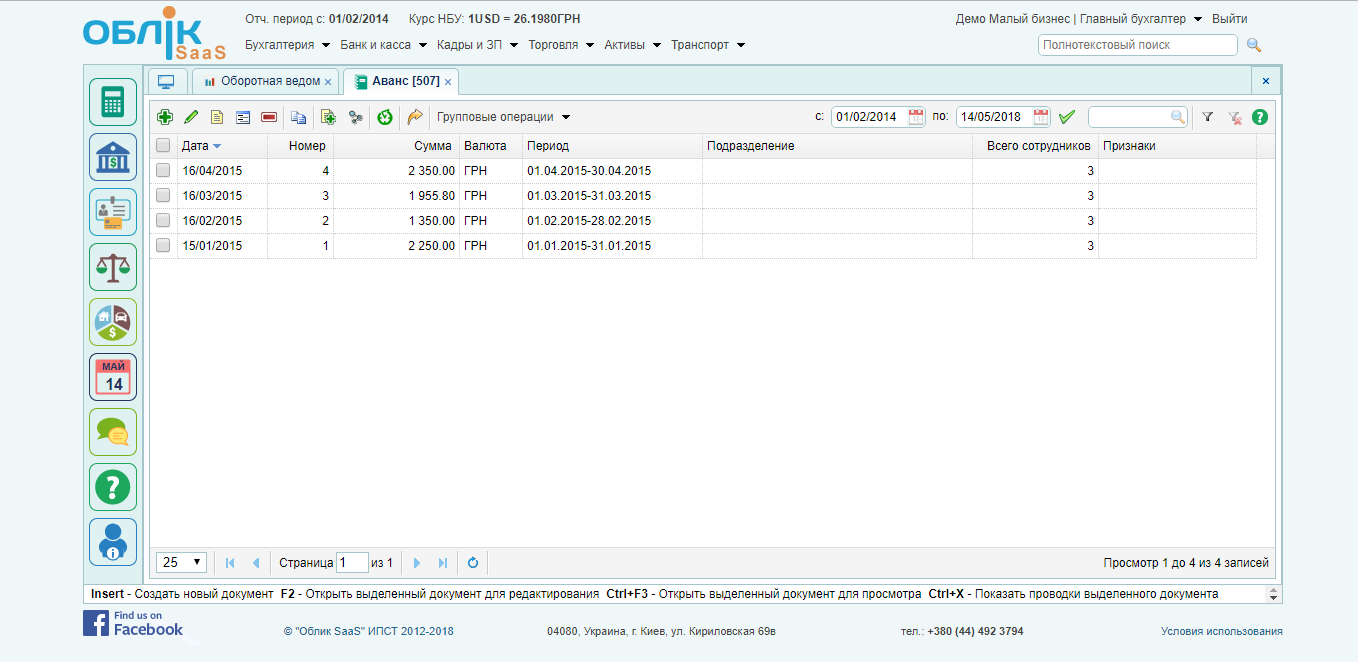Viewport: 1358px width, 662px height.
Task: Tick checkbox for row dated 15/01/2015
Action: (163, 246)
